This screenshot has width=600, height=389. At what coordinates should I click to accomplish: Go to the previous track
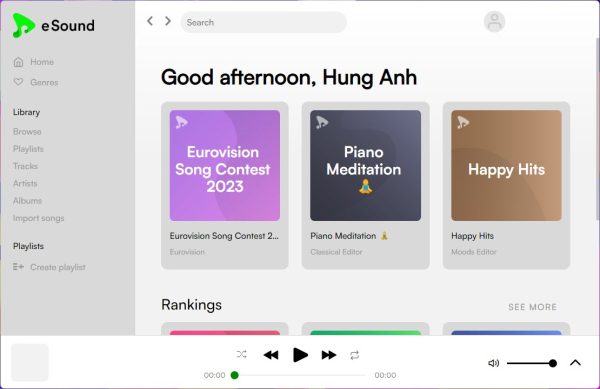(x=271, y=355)
